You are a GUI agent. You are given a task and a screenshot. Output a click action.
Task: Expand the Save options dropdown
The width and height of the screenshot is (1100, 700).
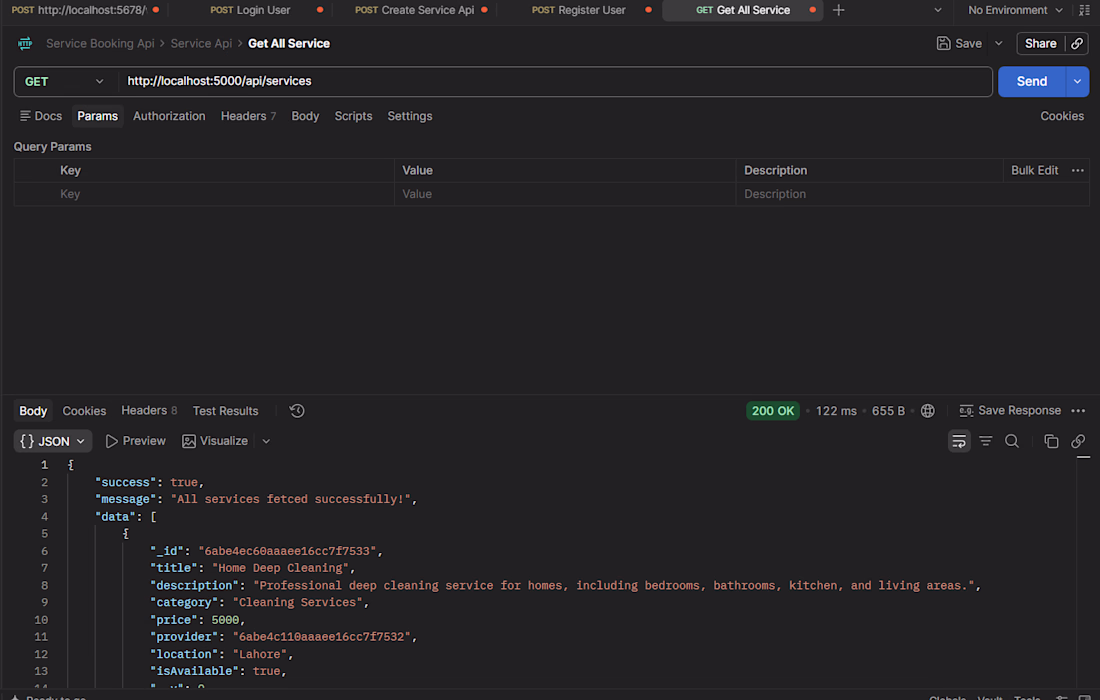click(998, 43)
